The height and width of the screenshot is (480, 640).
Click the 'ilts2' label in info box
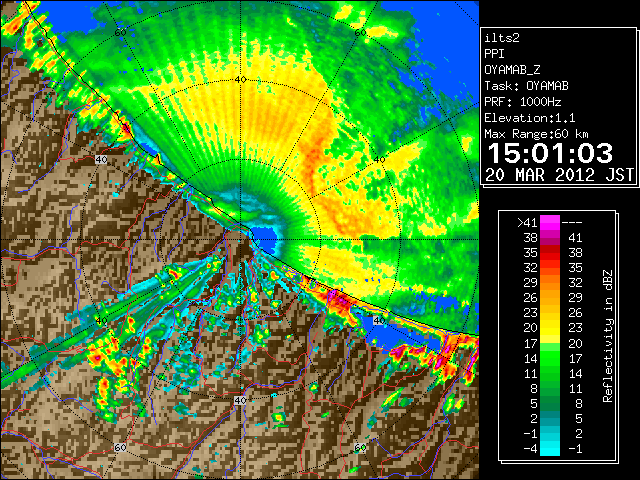502,38
